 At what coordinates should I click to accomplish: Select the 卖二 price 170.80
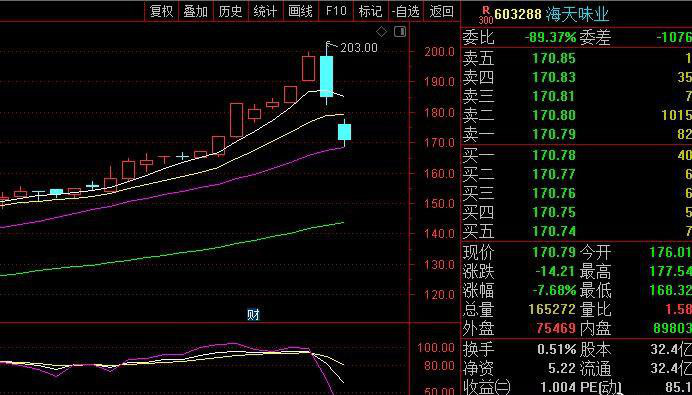pyautogui.click(x=554, y=115)
